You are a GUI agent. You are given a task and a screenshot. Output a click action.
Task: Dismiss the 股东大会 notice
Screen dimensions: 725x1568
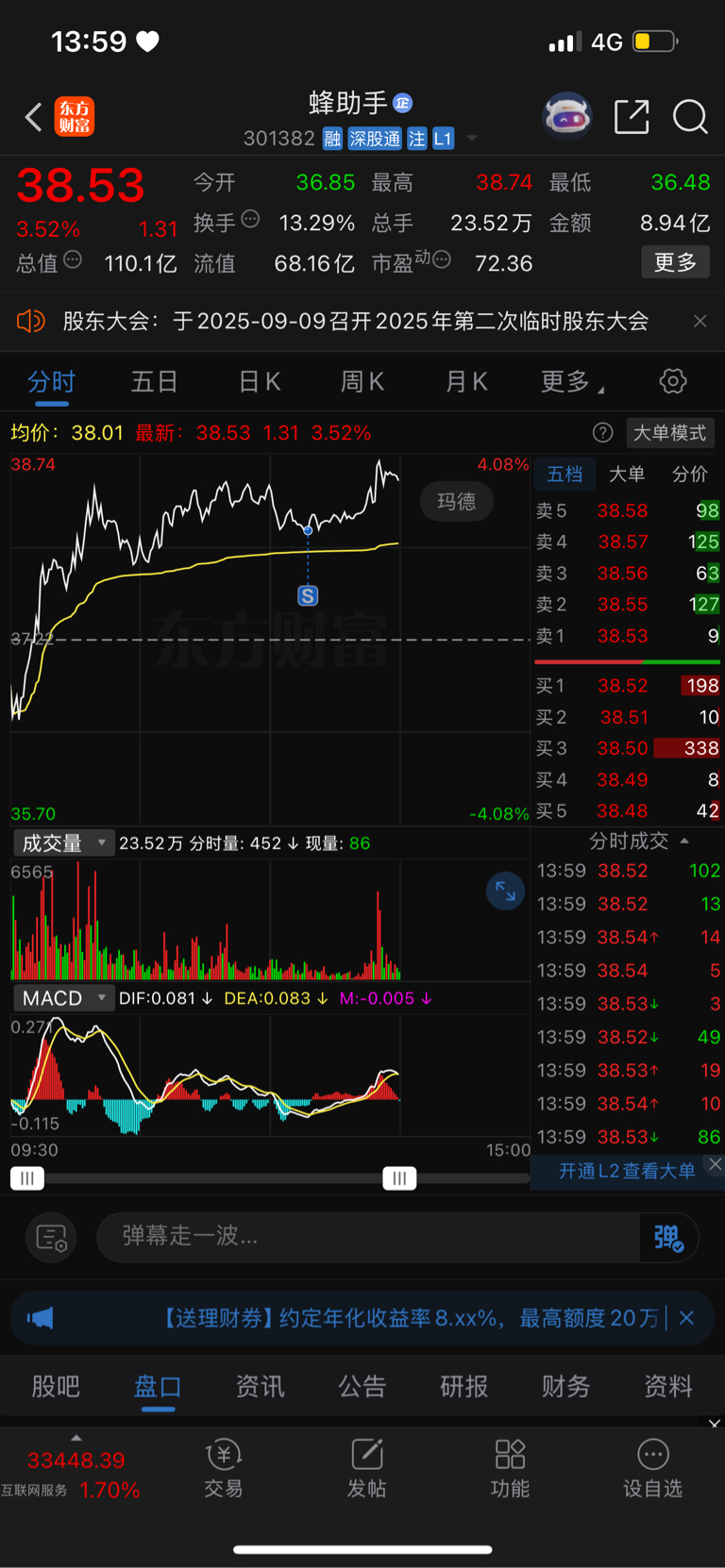(700, 322)
